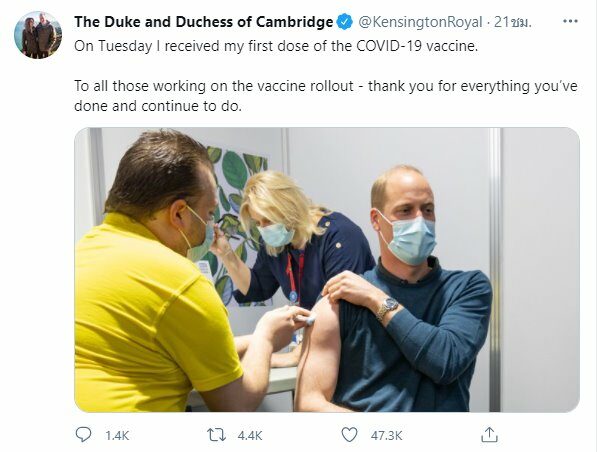Click the vaccine rollout thank-you paragraph
Image resolution: width=597 pixels, height=452 pixels.
(x=326, y=96)
